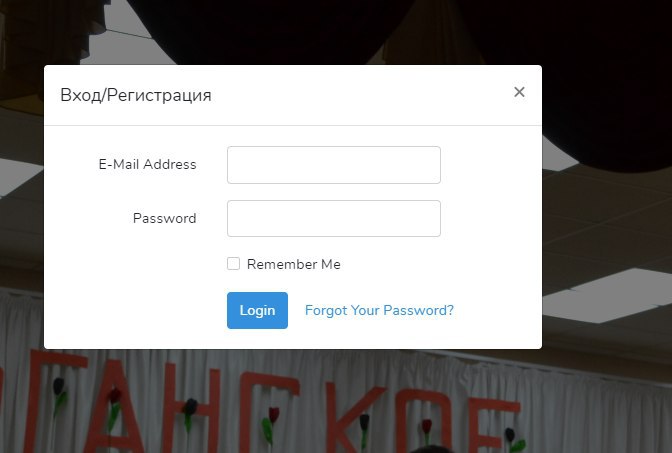Open the Forgot Your Password? link
This screenshot has height=453, width=672.
379,310
